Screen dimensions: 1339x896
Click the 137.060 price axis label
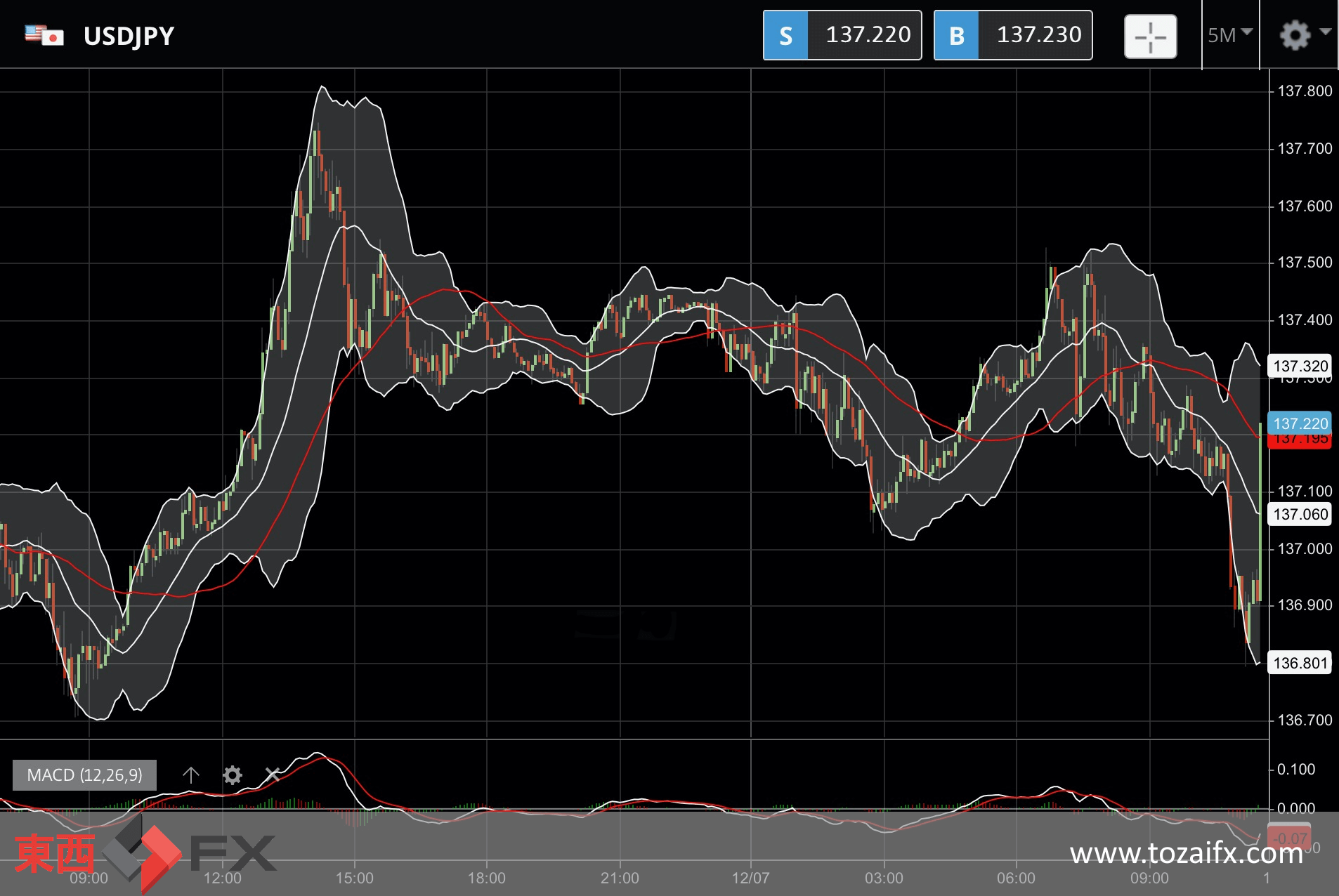tap(1300, 514)
